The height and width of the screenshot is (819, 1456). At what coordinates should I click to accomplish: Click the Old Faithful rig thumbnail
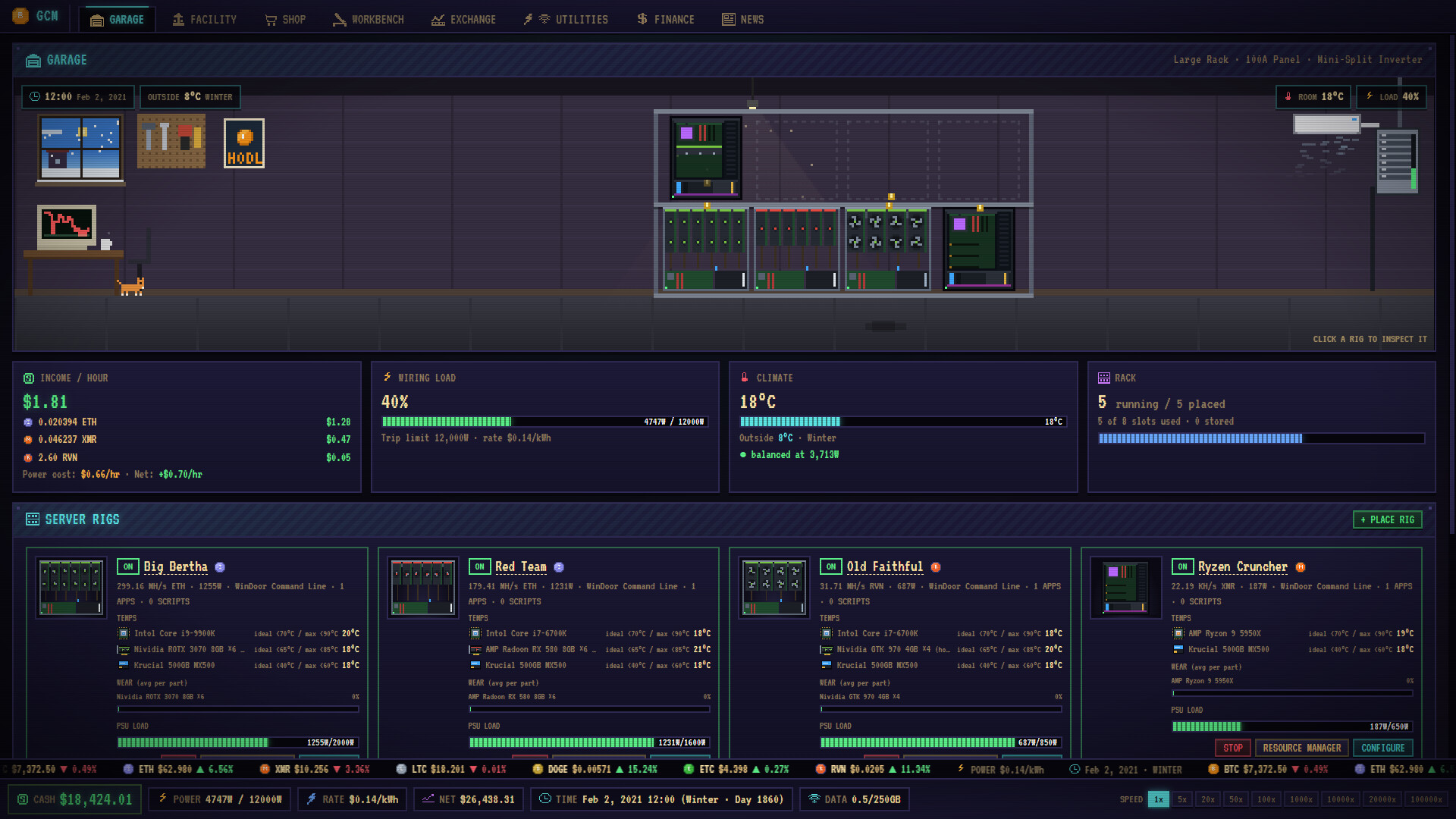point(774,588)
